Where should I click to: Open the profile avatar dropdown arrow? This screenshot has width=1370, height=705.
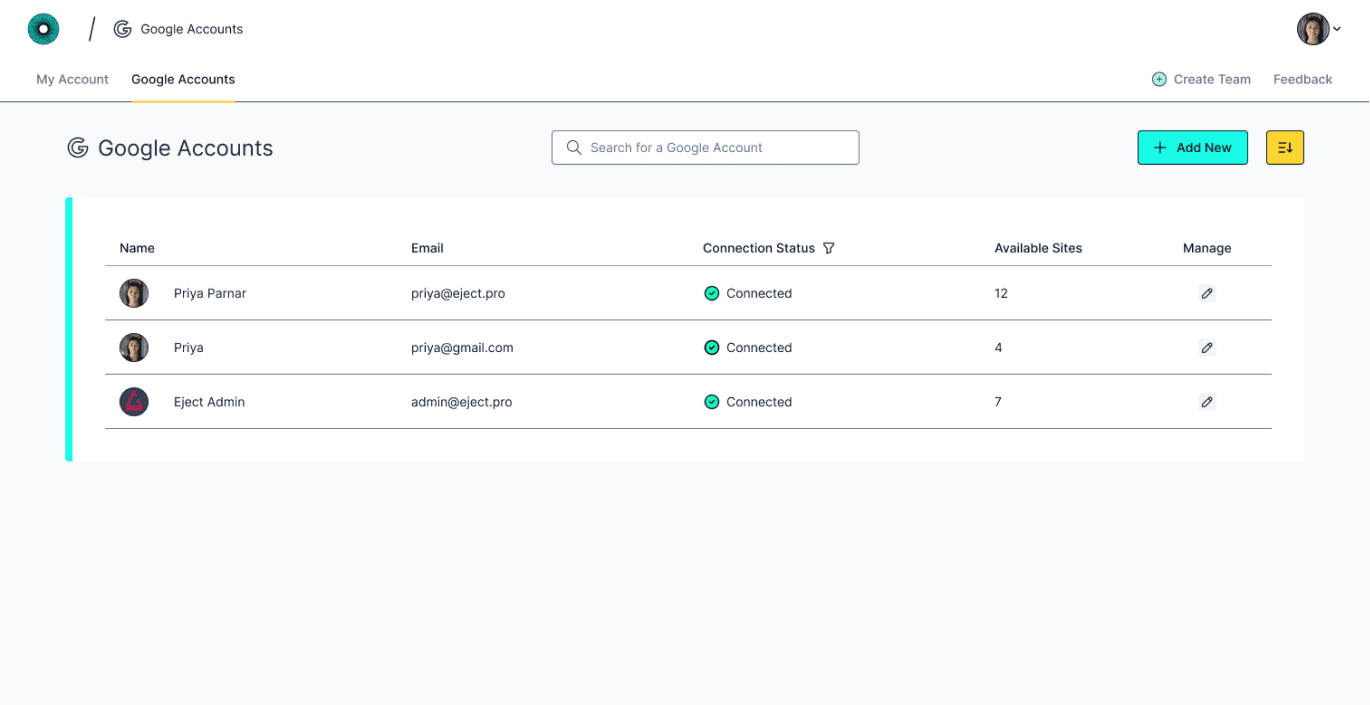pos(1337,29)
